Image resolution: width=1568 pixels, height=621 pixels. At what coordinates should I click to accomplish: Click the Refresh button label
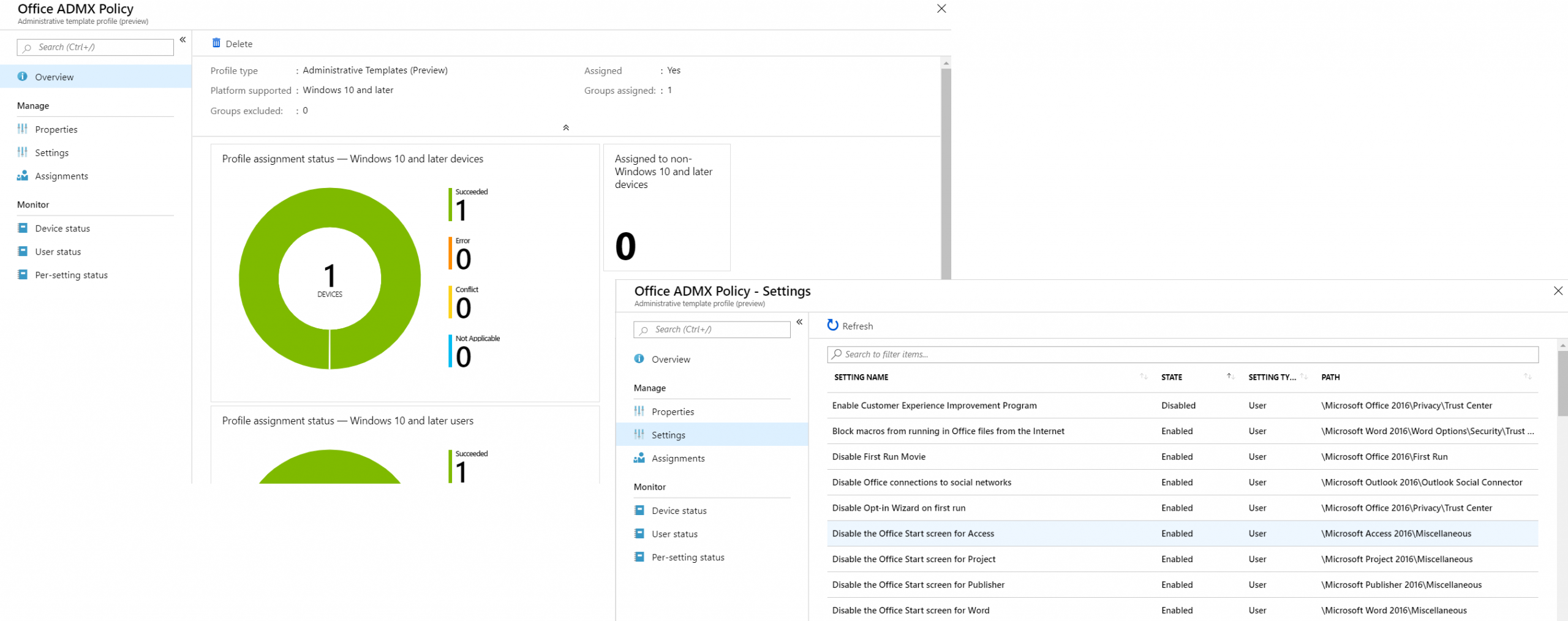coord(858,326)
